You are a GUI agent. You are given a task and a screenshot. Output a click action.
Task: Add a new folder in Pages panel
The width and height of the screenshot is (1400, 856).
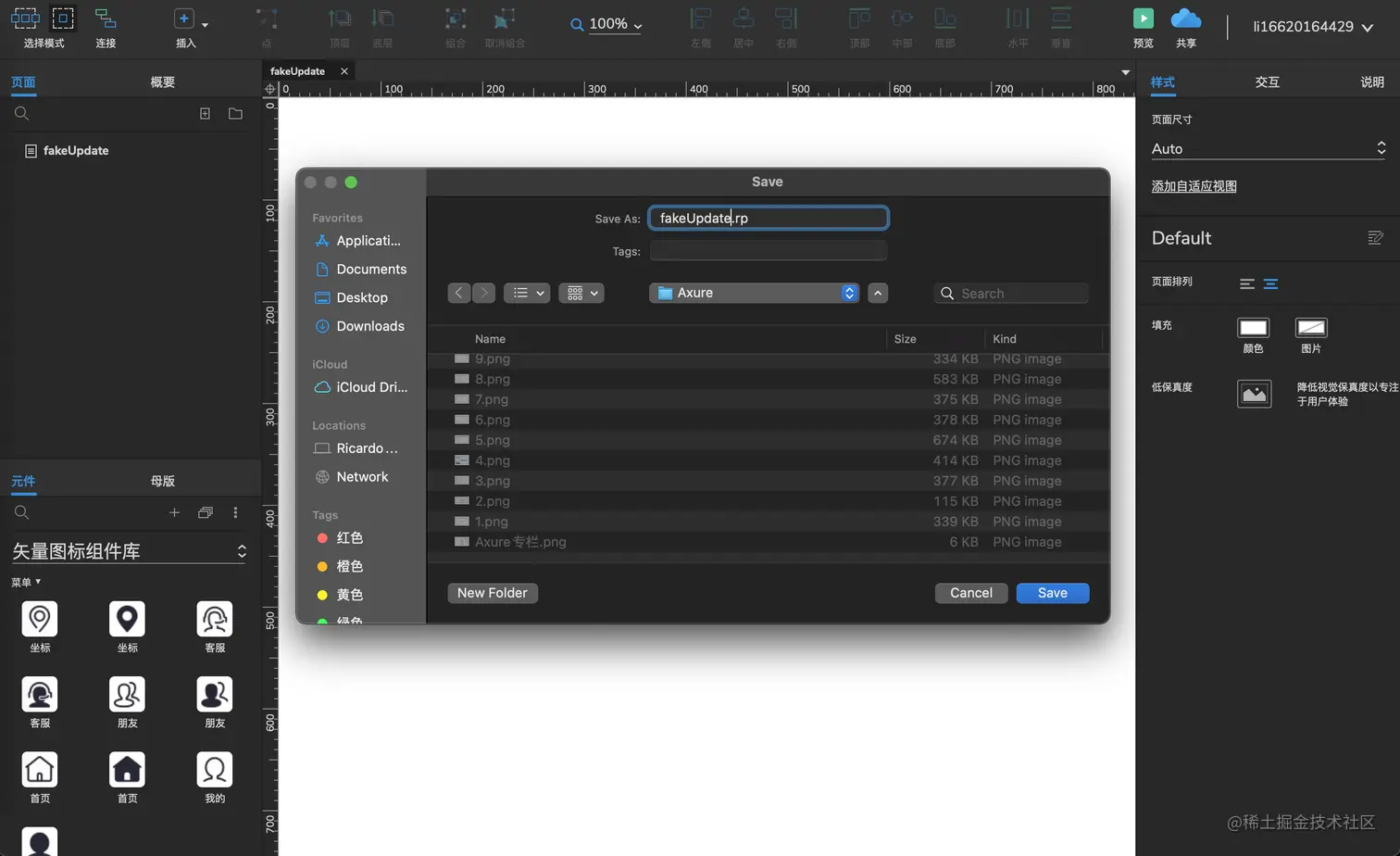pos(235,113)
